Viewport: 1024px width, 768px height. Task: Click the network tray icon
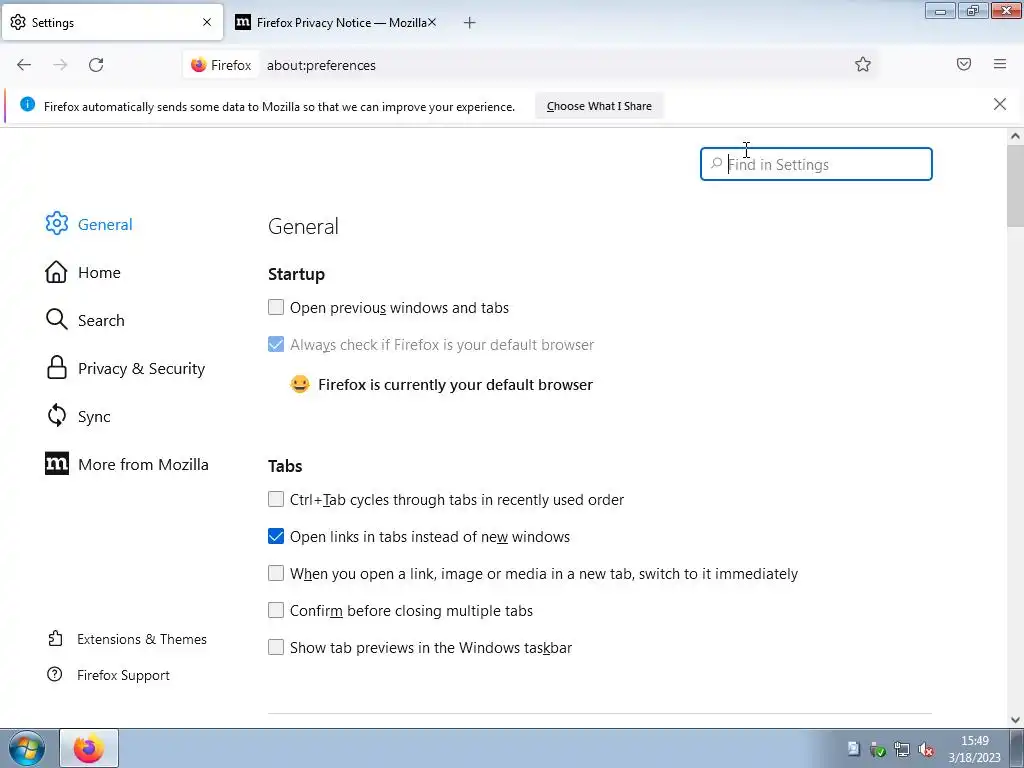point(902,749)
